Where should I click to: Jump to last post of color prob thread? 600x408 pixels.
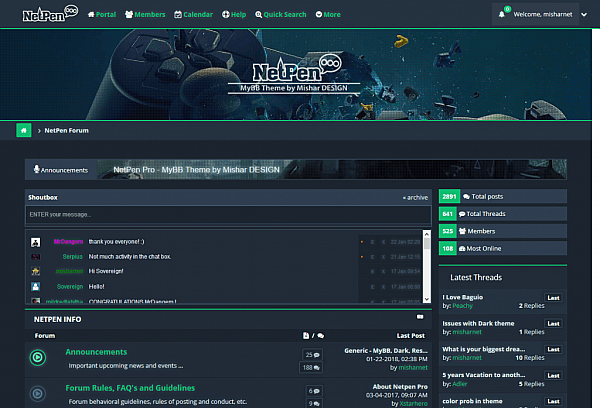pyautogui.click(x=553, y=401)
